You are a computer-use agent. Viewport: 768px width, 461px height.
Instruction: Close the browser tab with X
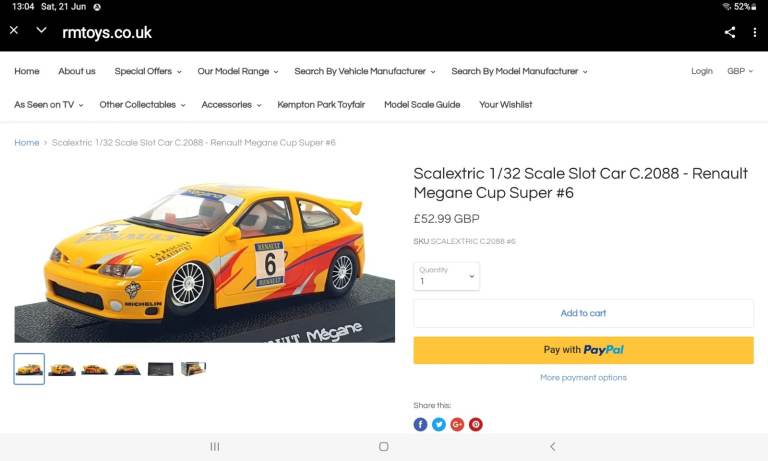(x=14, y=31)
